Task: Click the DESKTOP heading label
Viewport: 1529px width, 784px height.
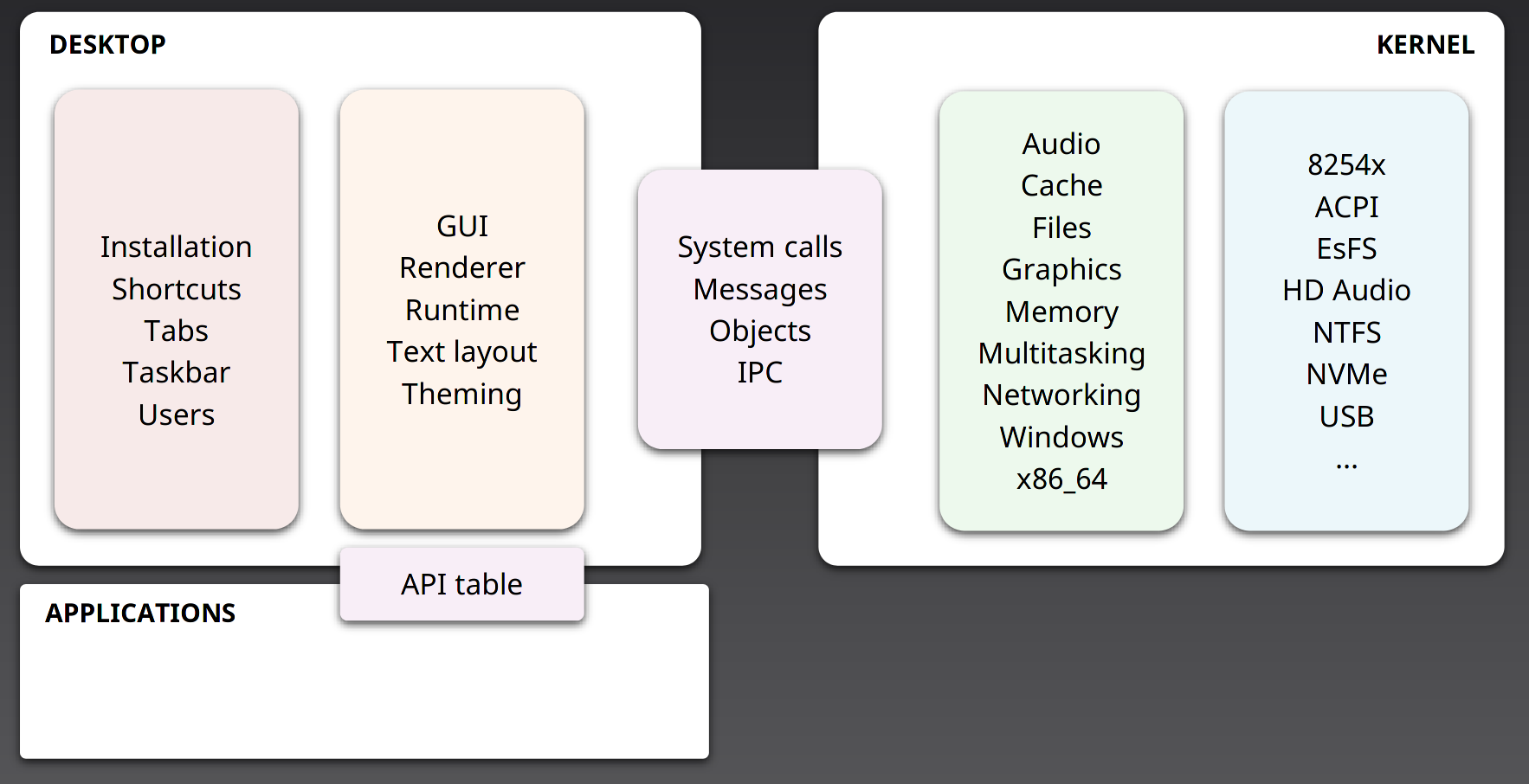Action: pyautogui.click(x=107, y=44)
